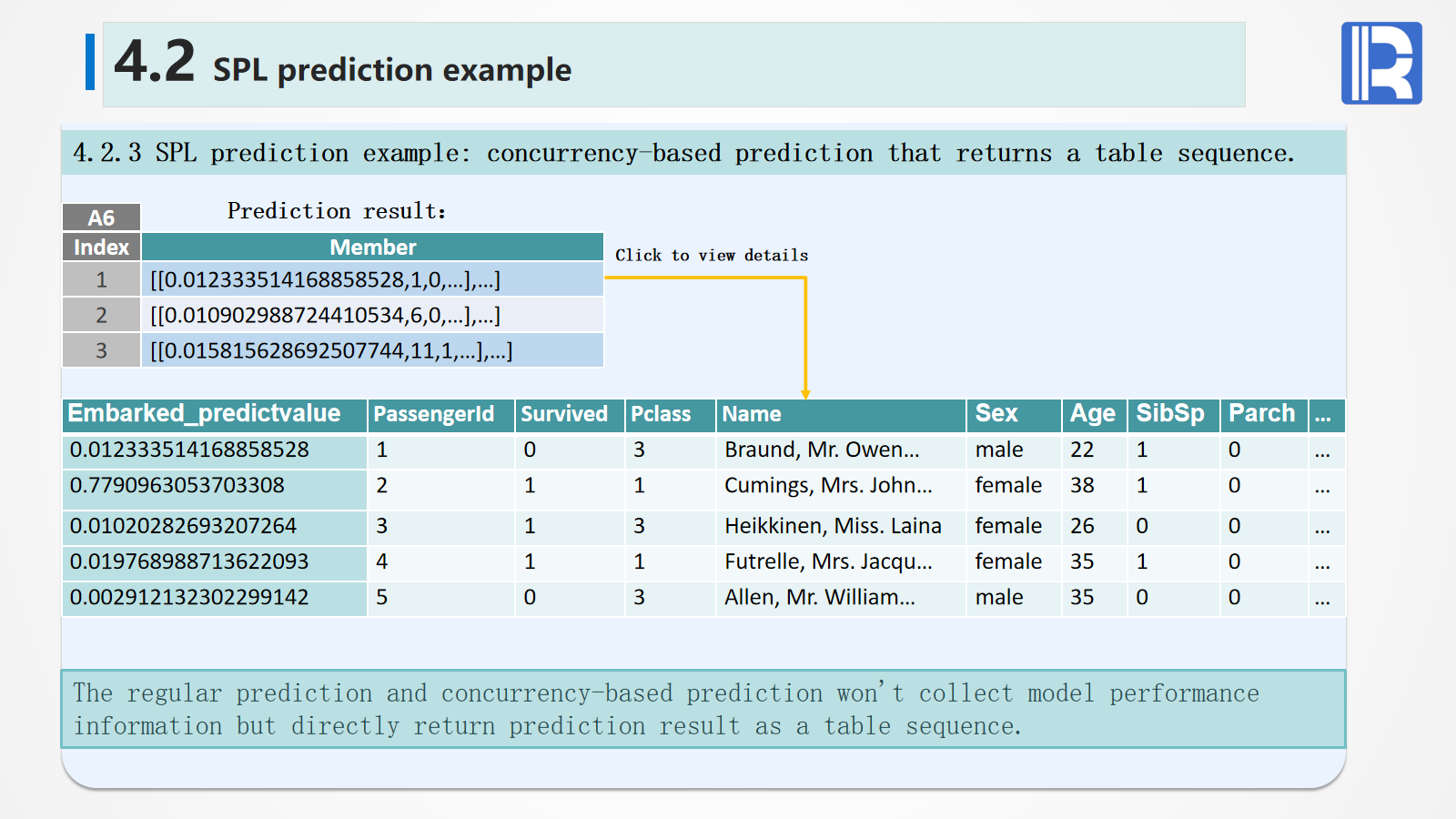Click the Member column header
Image resolution: width=1456 pixels, height=819 pixels.
[372, 248]
